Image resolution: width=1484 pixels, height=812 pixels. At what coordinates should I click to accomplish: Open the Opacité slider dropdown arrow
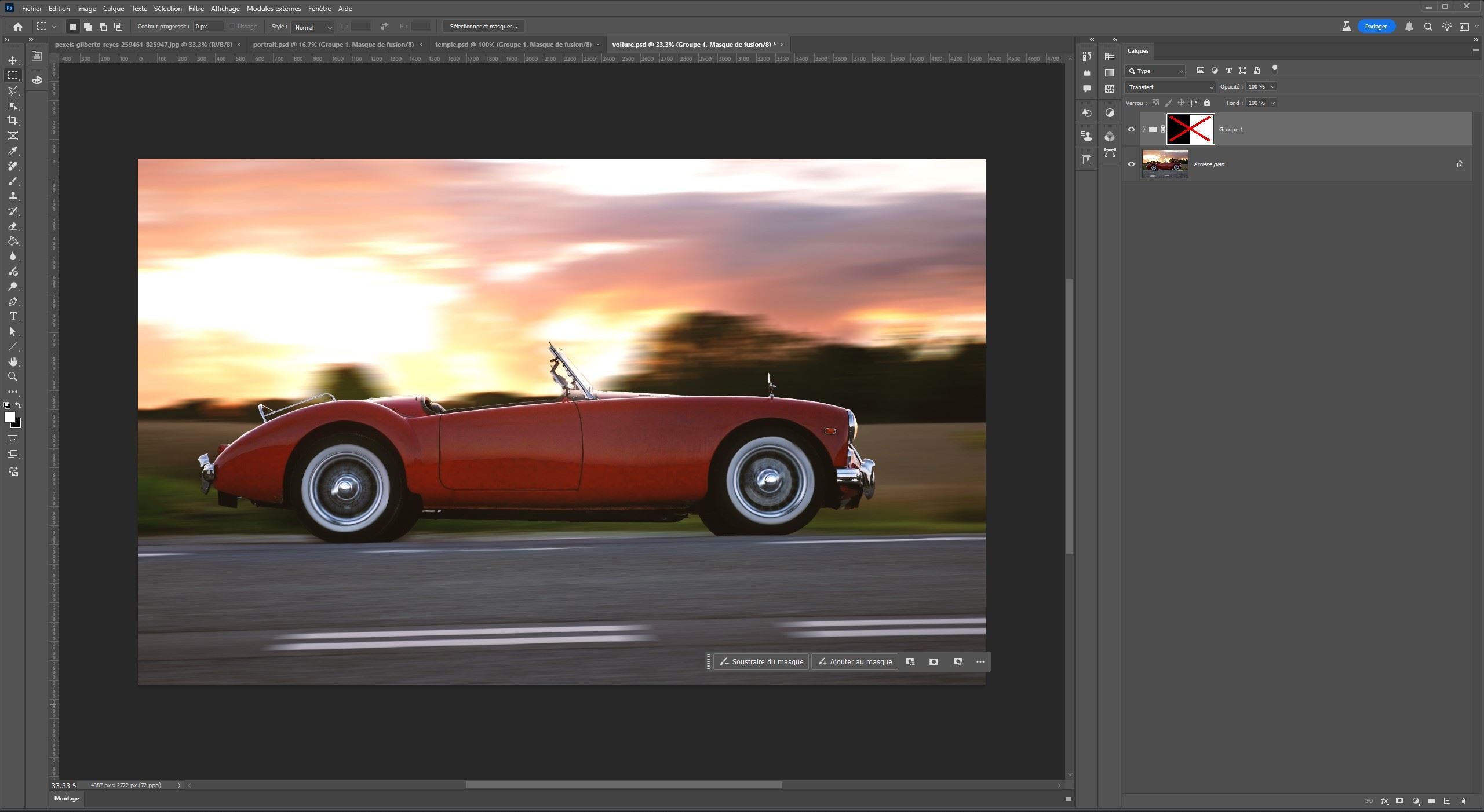[x=1272, y=87]
